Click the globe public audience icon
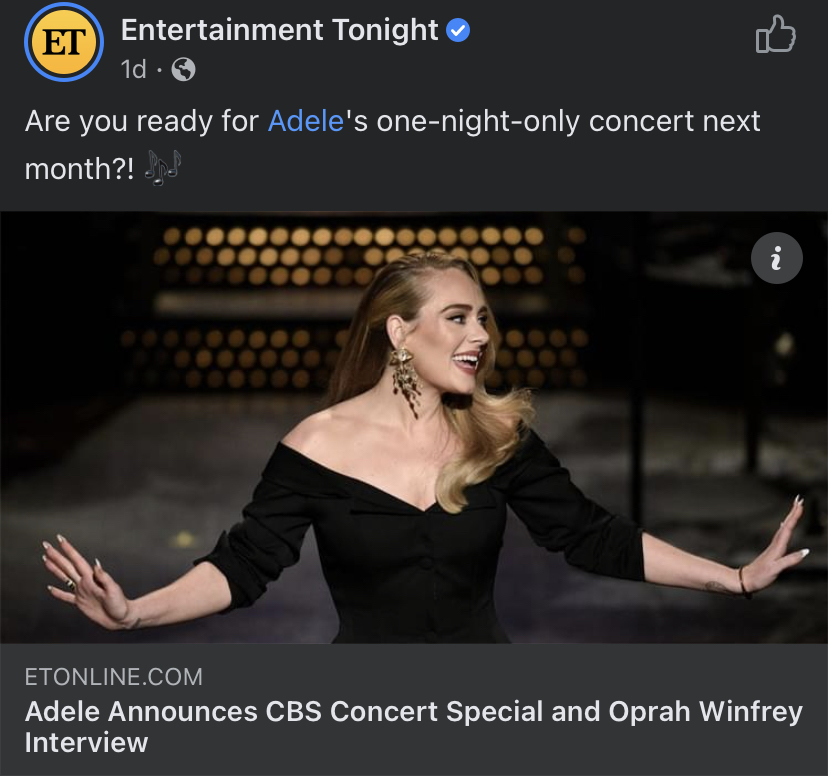This screenshot has width=828, height=776. [x=183, y=69]
